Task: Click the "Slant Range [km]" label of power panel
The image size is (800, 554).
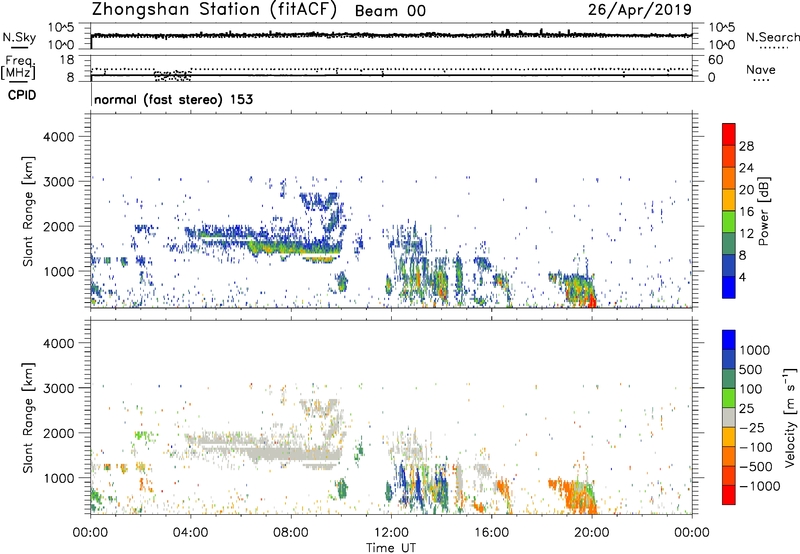Action: (28, 211)
